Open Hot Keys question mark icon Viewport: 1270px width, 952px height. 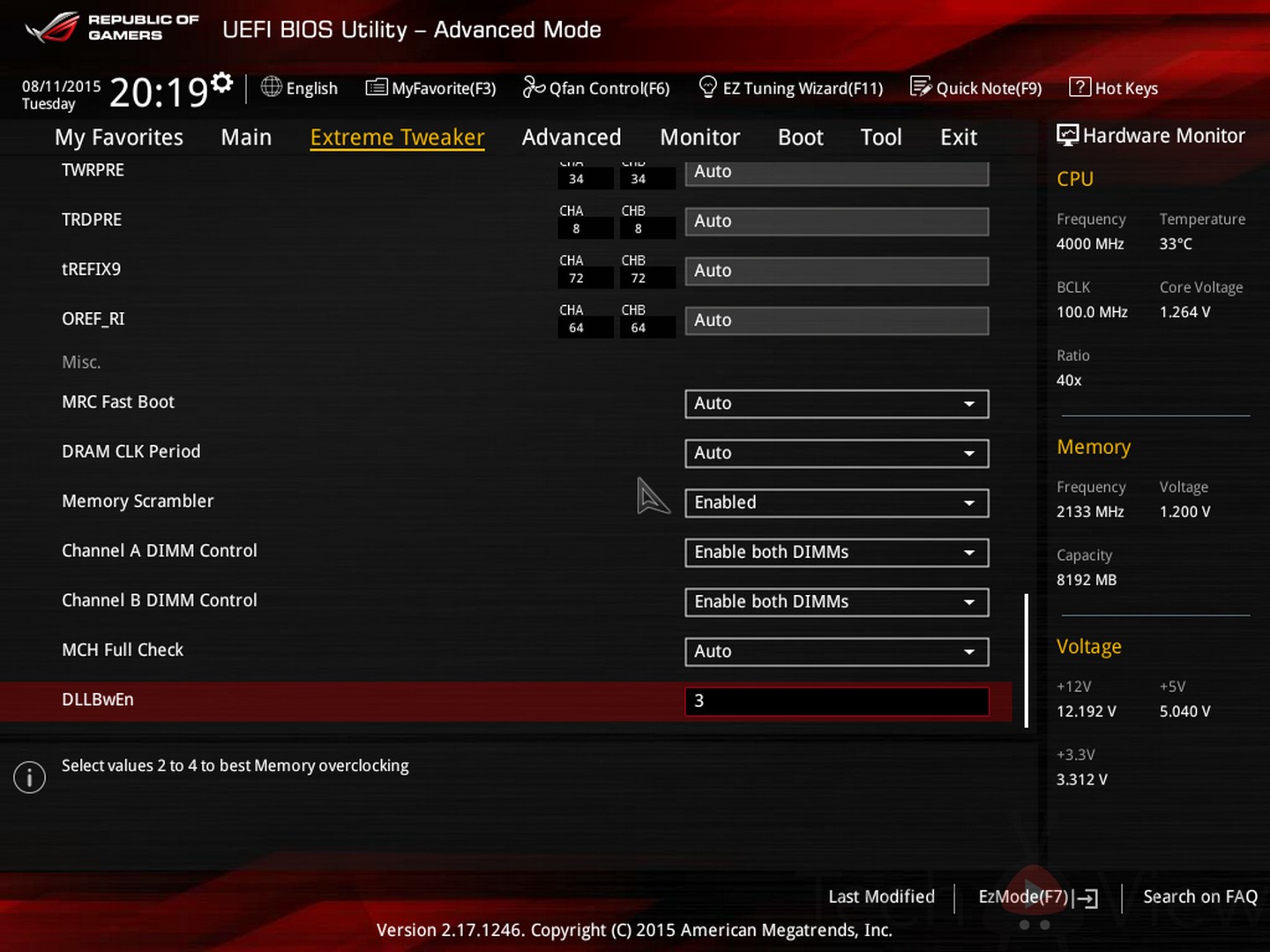[1079, 86]
